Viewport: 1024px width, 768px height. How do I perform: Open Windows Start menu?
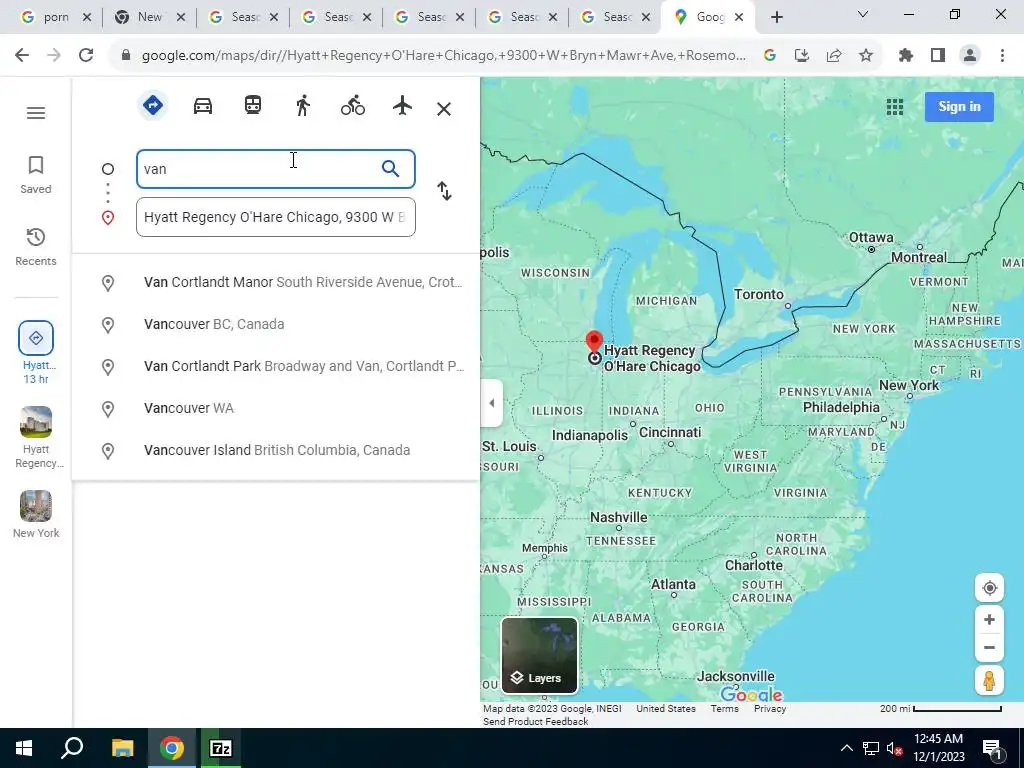(x=24, y=748)
